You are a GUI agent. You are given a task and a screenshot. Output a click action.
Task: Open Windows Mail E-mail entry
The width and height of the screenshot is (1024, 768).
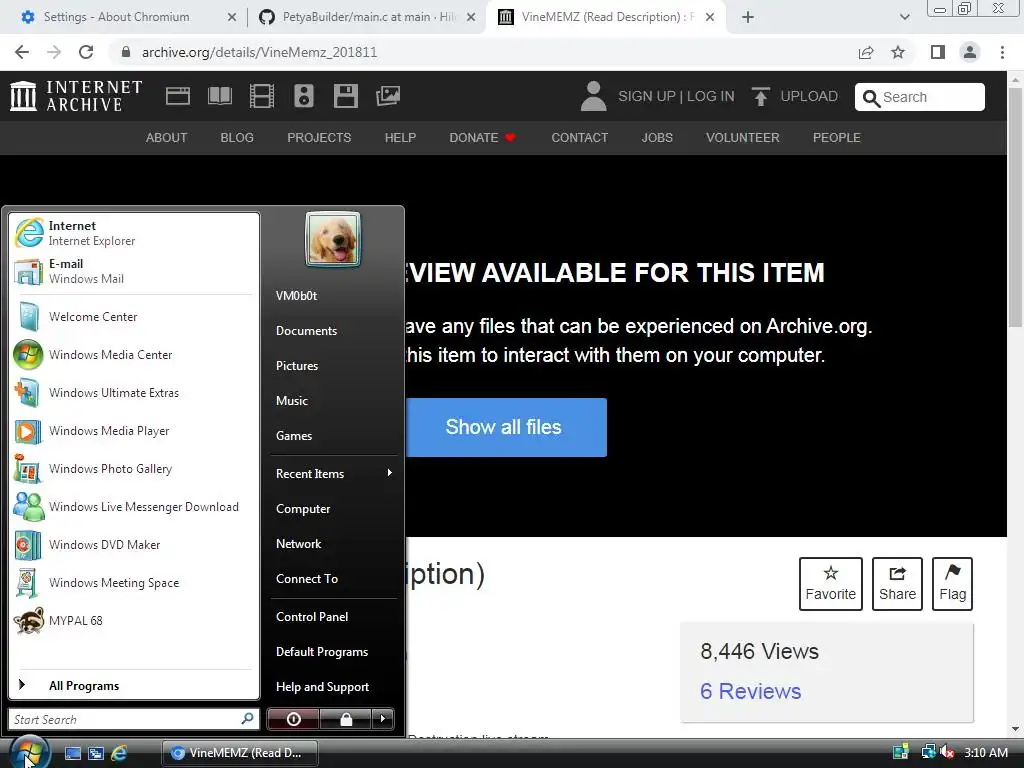[x=134, y=271]
